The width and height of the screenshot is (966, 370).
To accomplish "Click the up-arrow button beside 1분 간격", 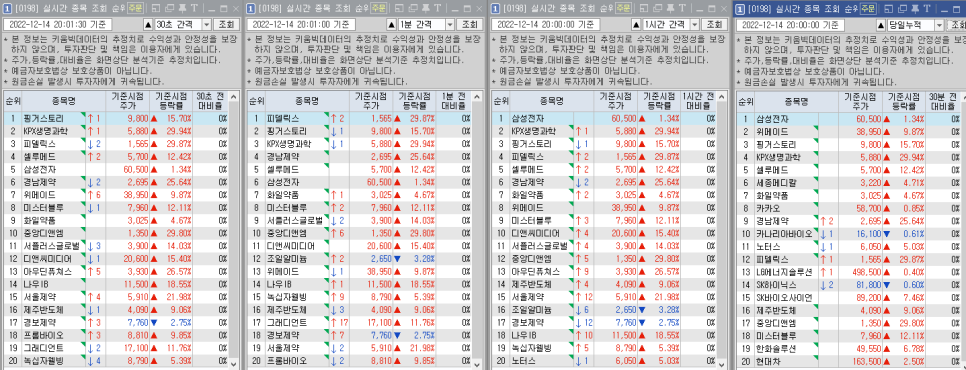I will pos(391,25).
